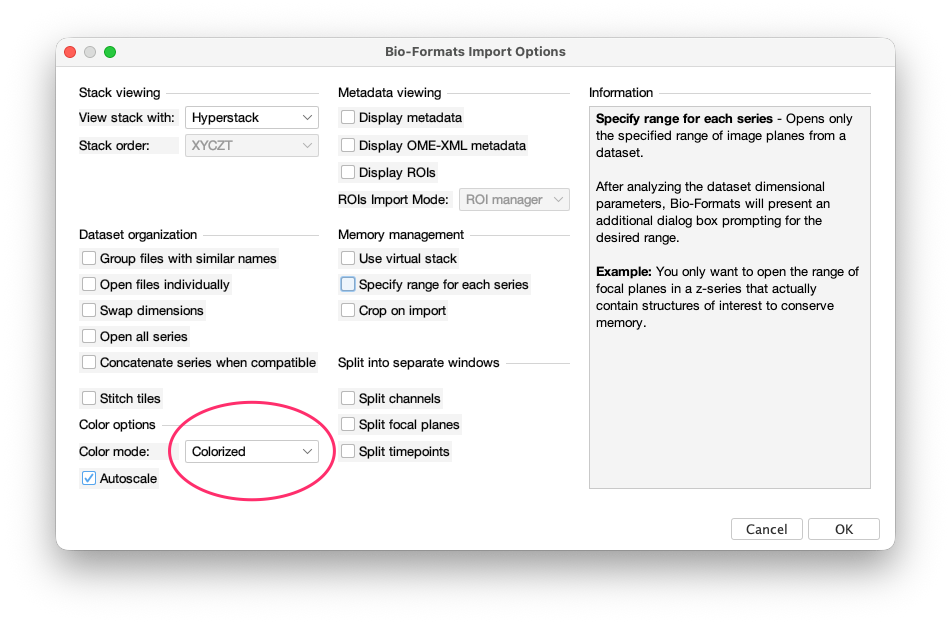This screenshot has width=951, height=624.
Task: Enable Open all series
Action: tap(89, 337)
